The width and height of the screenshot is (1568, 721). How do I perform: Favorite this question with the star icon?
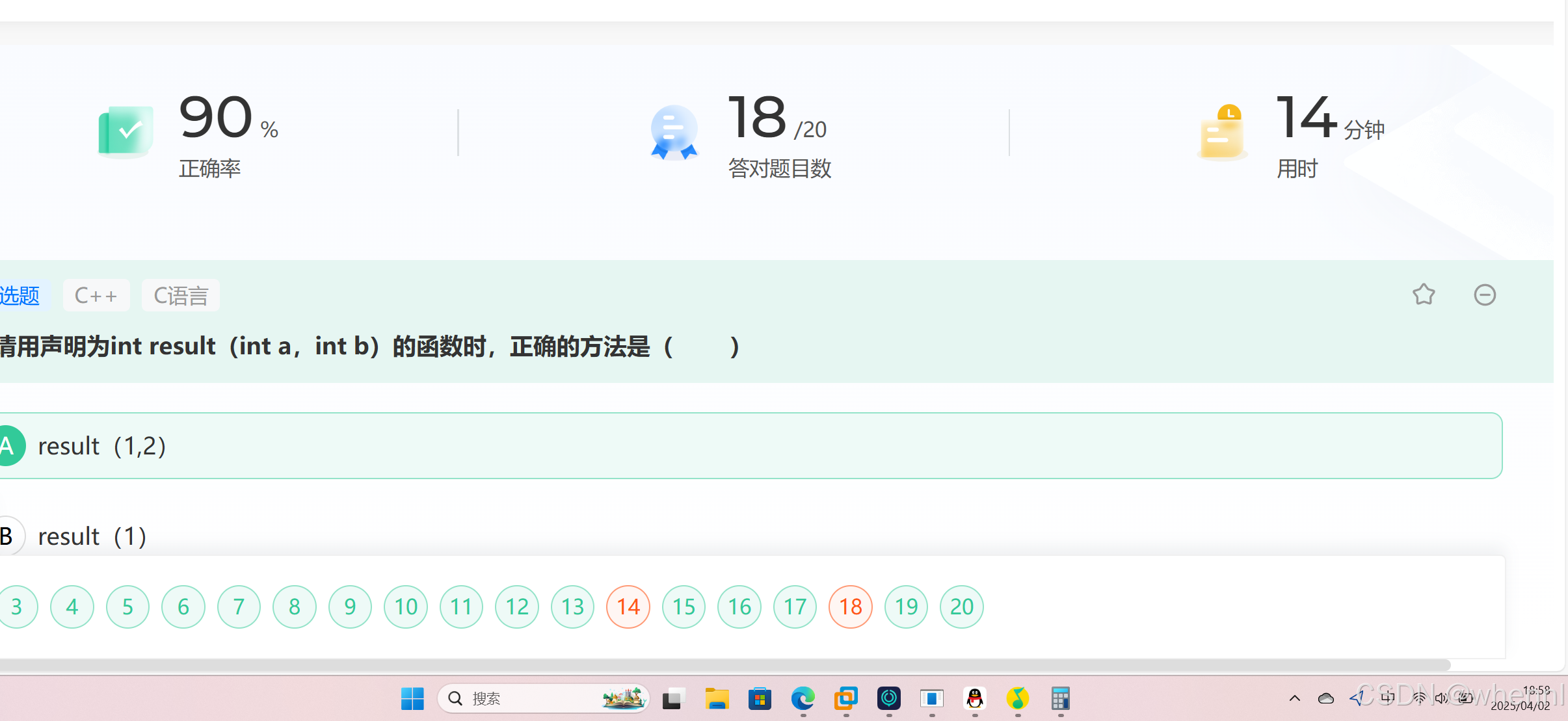(x=1424, y=295)
